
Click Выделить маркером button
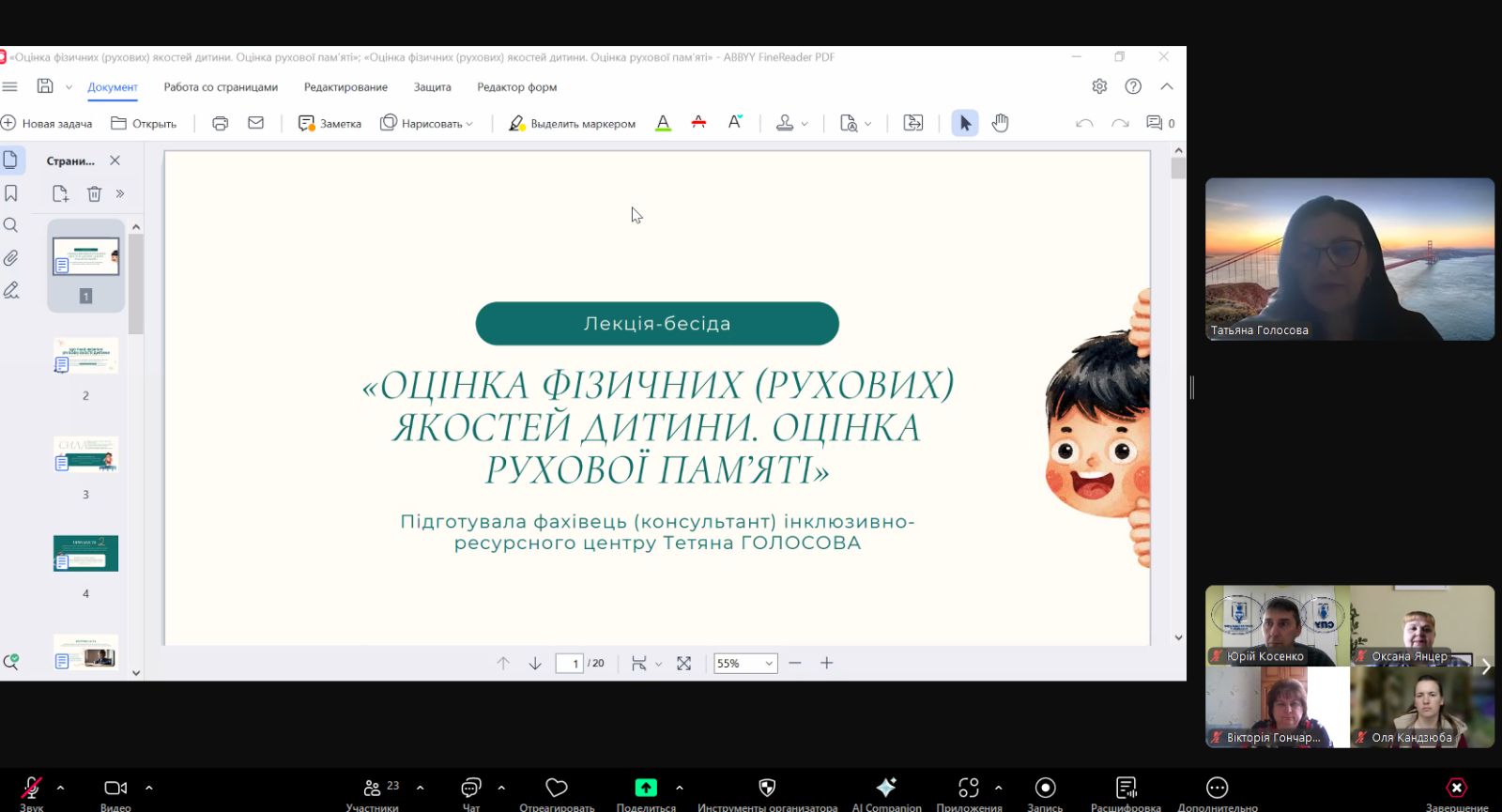[x=572, y=123]
